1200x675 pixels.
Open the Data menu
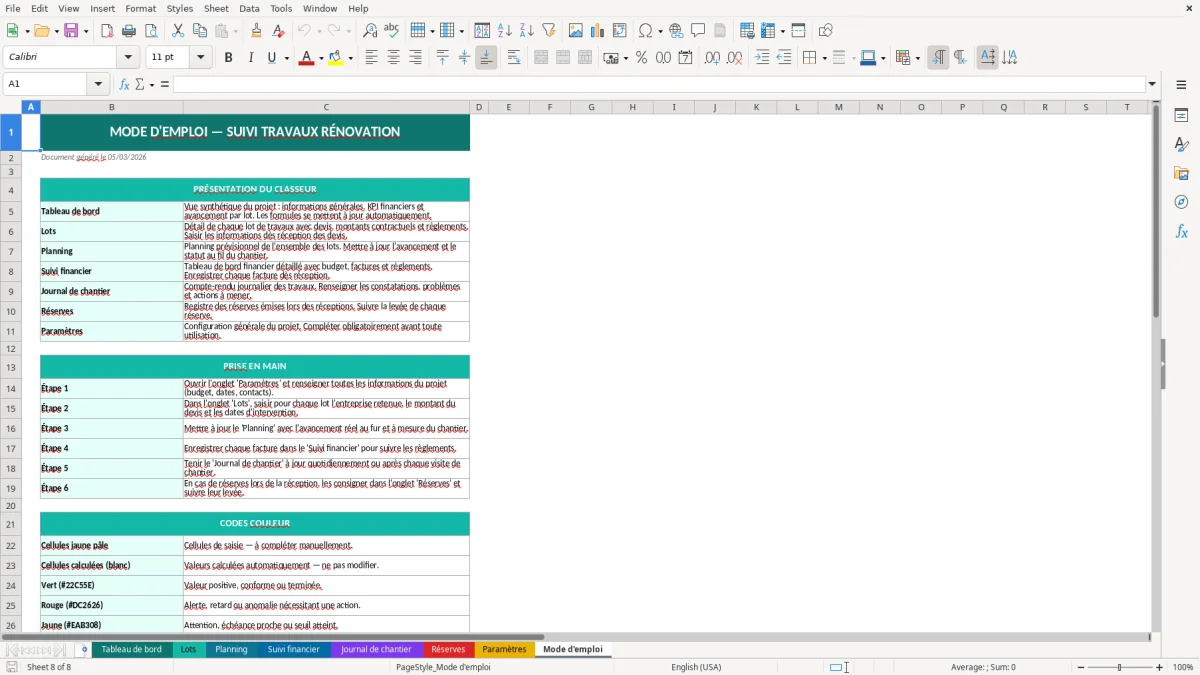click(249, 8)
